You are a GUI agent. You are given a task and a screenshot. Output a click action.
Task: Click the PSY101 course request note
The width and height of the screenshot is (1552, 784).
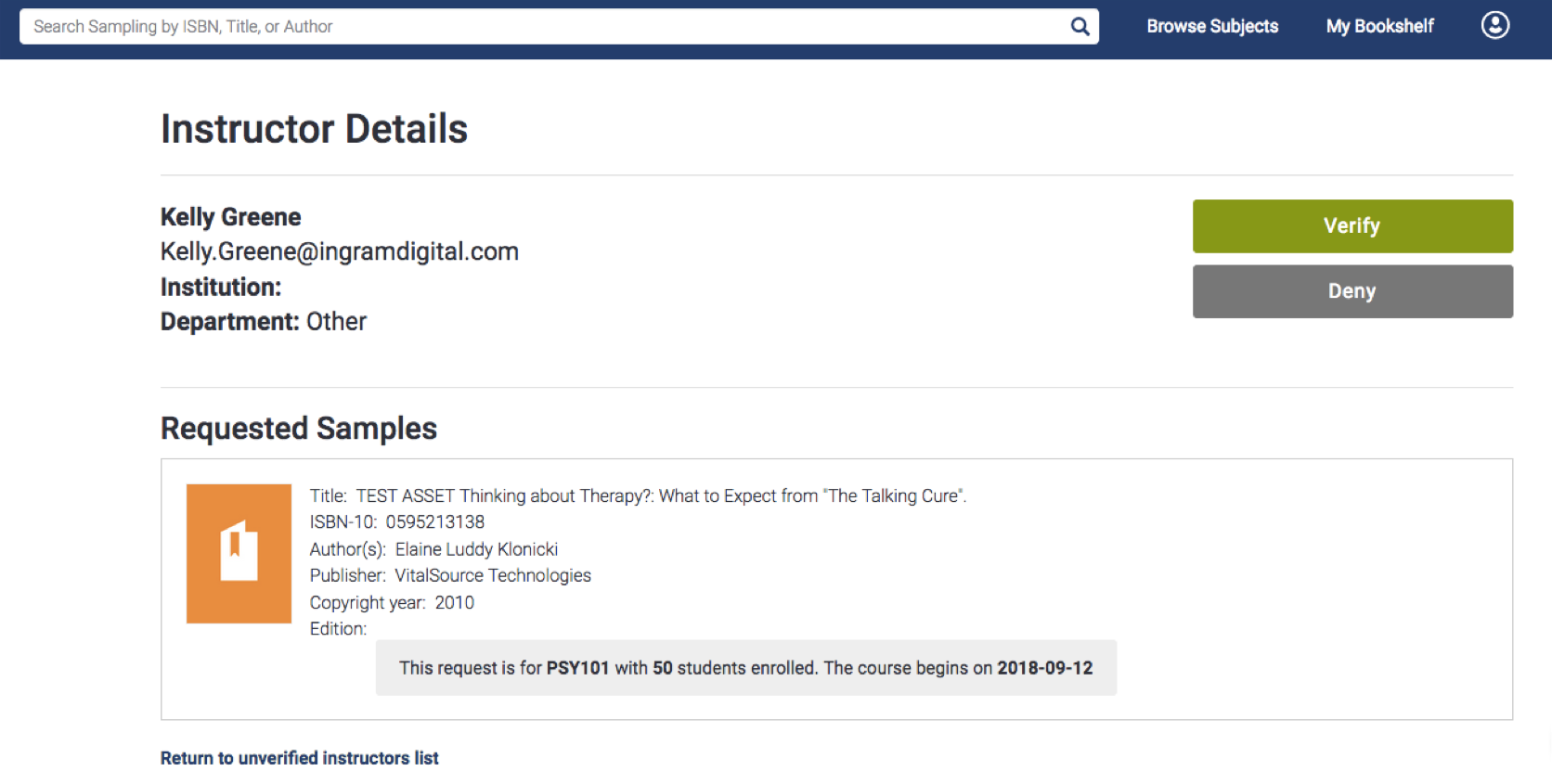pos(745,668)
